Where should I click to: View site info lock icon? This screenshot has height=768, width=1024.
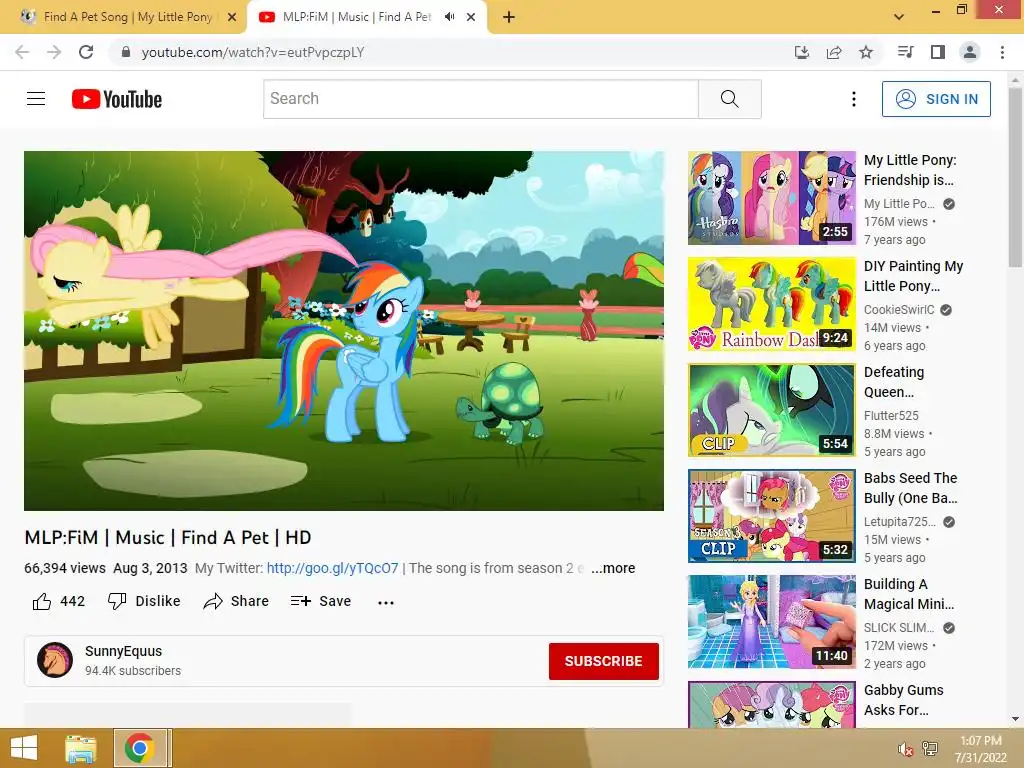pos(126,52)
